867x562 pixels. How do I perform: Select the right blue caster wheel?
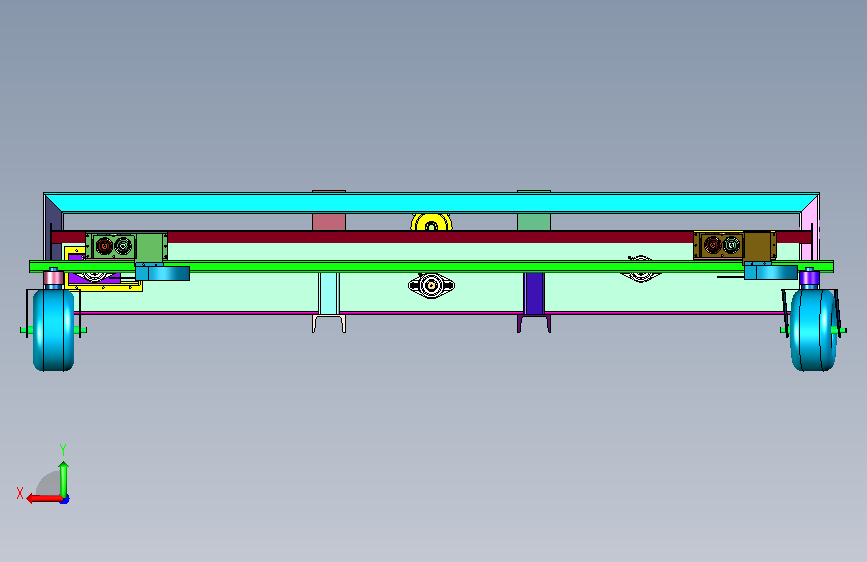click(x=813, y=330)
